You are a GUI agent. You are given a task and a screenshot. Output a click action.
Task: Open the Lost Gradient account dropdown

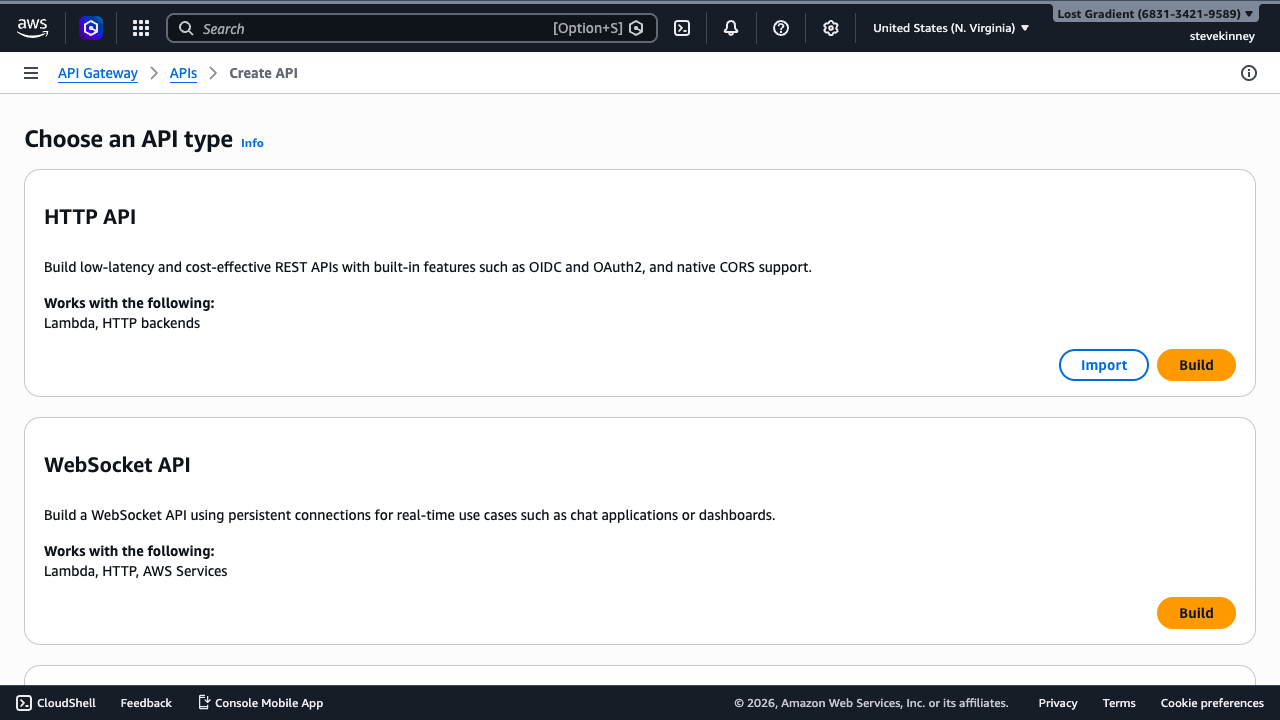point(1156,14)
